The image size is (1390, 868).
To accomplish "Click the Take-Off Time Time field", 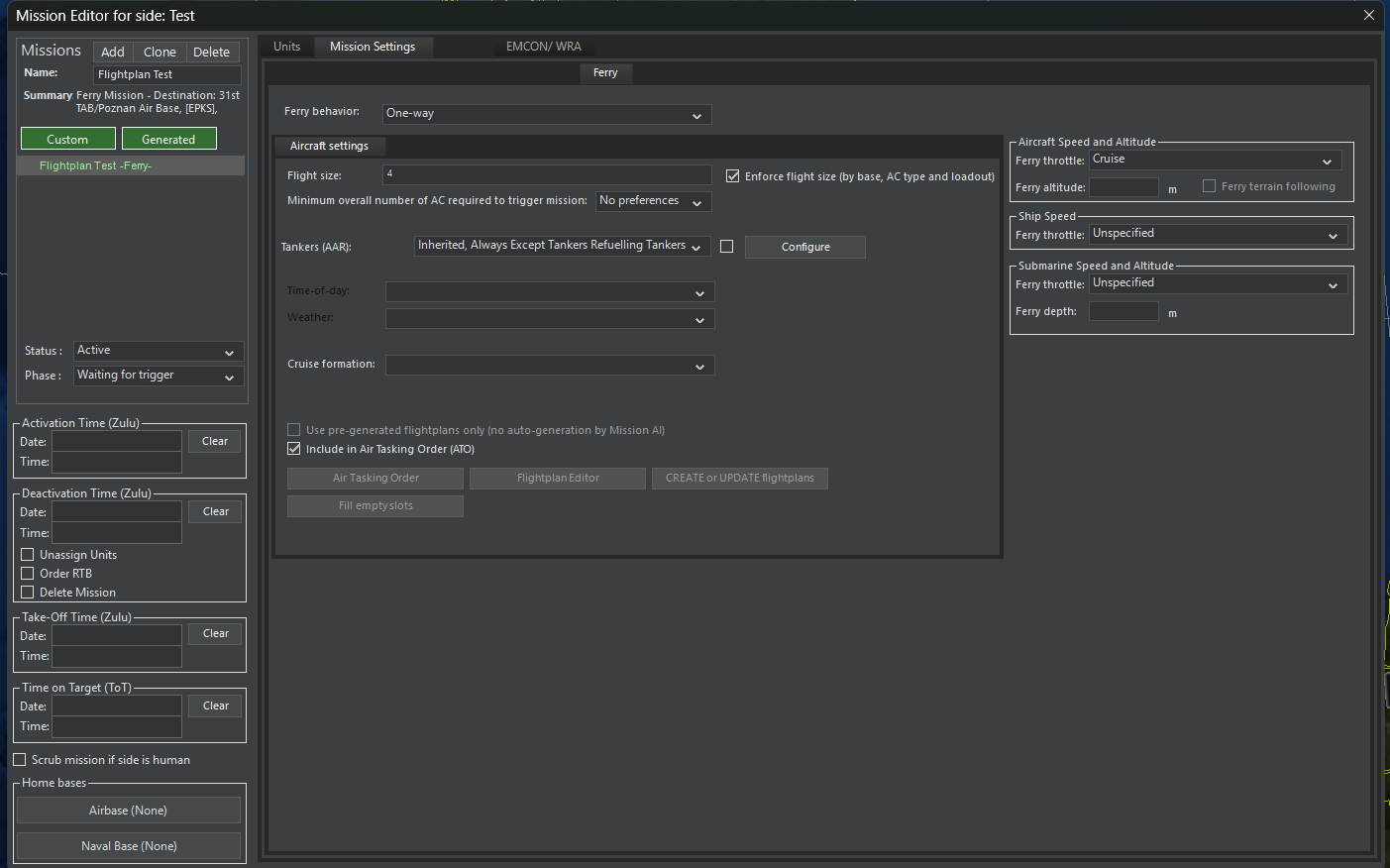I will [117, 656].
